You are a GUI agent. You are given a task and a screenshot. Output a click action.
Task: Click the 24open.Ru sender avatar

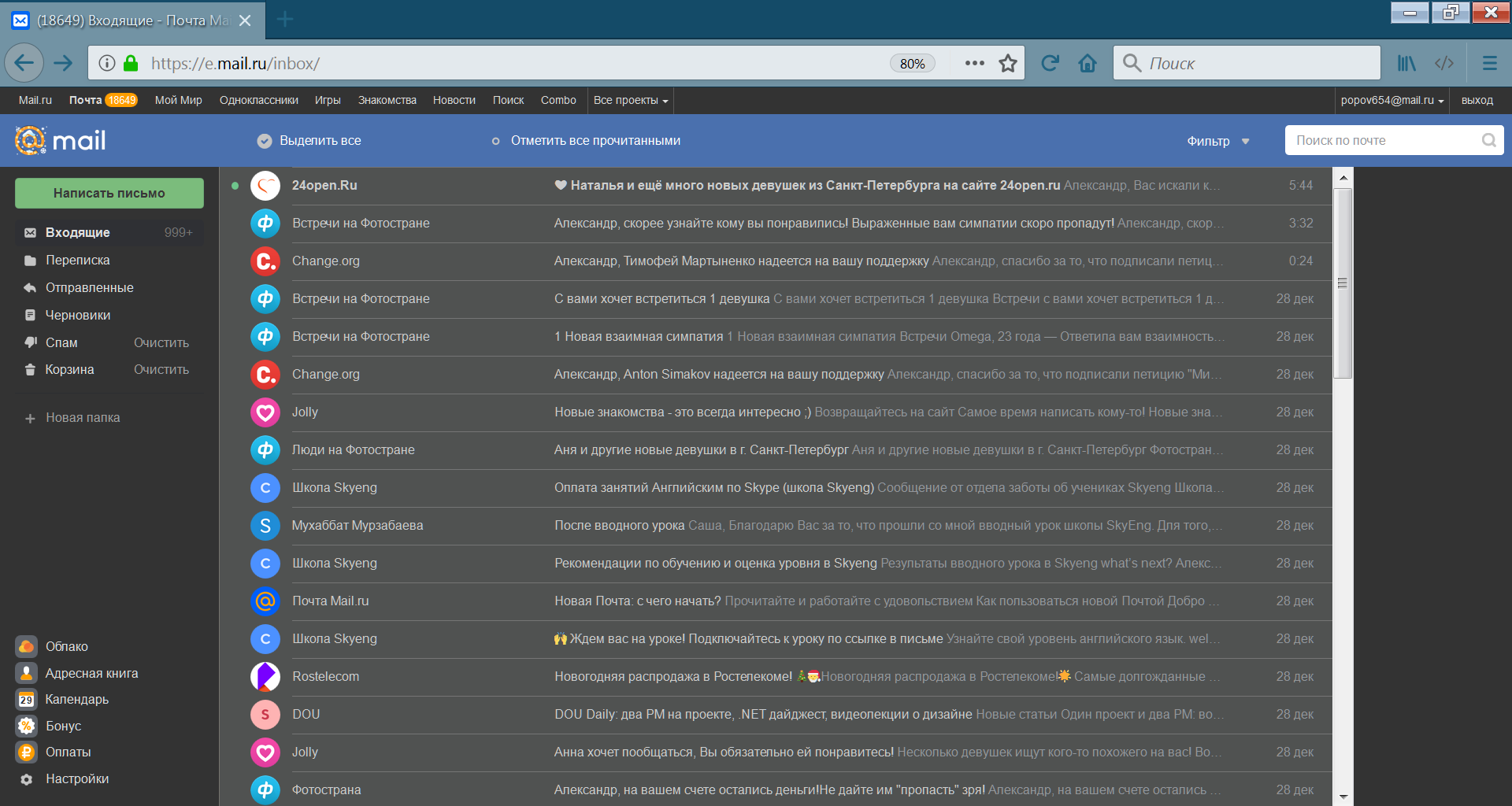(x=265, y=186)
